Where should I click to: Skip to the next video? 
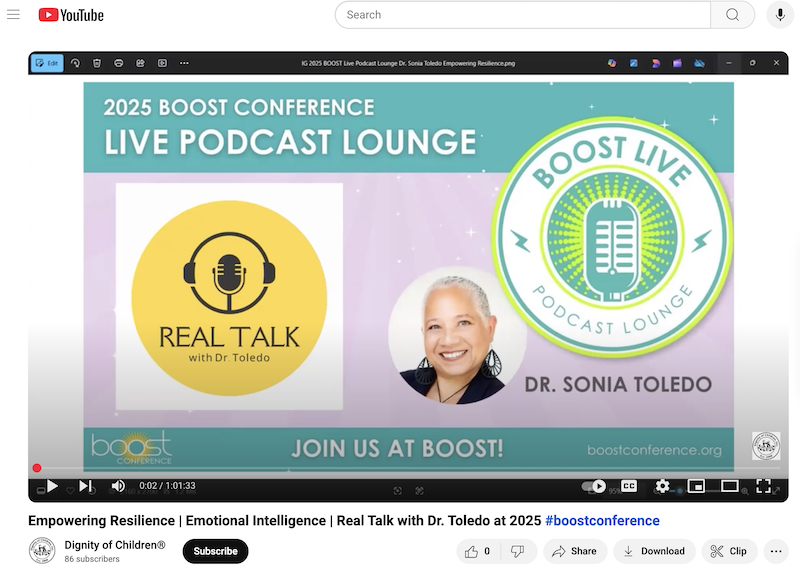[x=86, y=486]
